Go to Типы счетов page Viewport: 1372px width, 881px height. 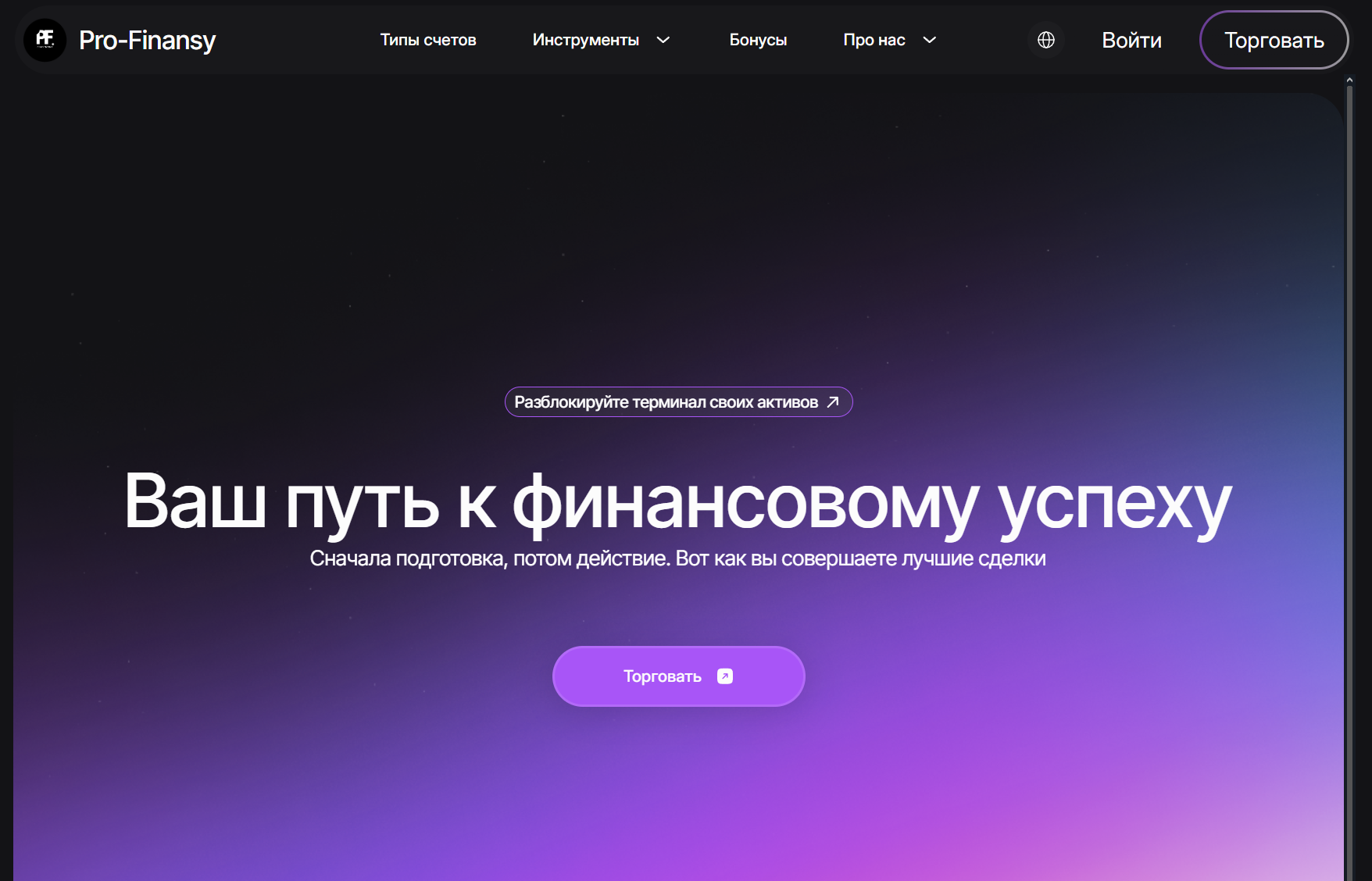pyautogui.click(x=427, y=40)
